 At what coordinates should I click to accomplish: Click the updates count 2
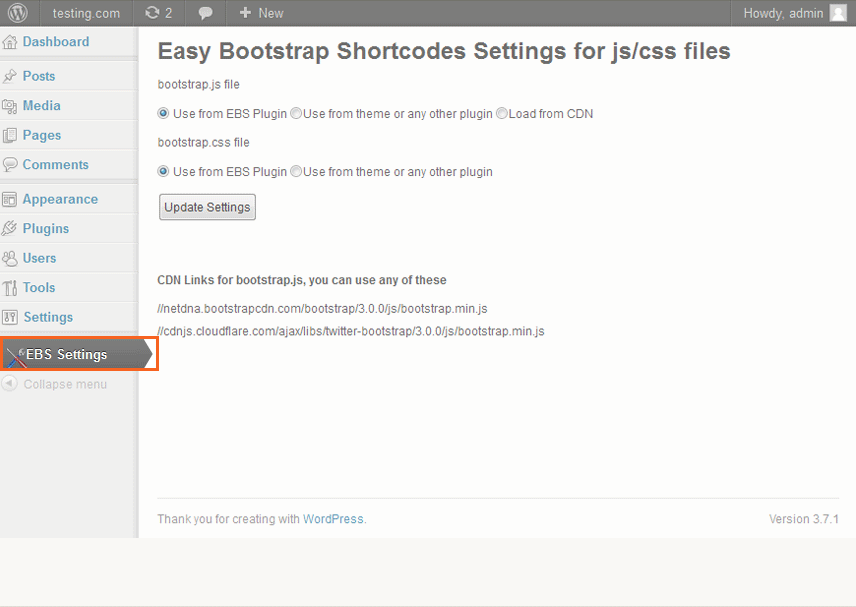point(169,13)
